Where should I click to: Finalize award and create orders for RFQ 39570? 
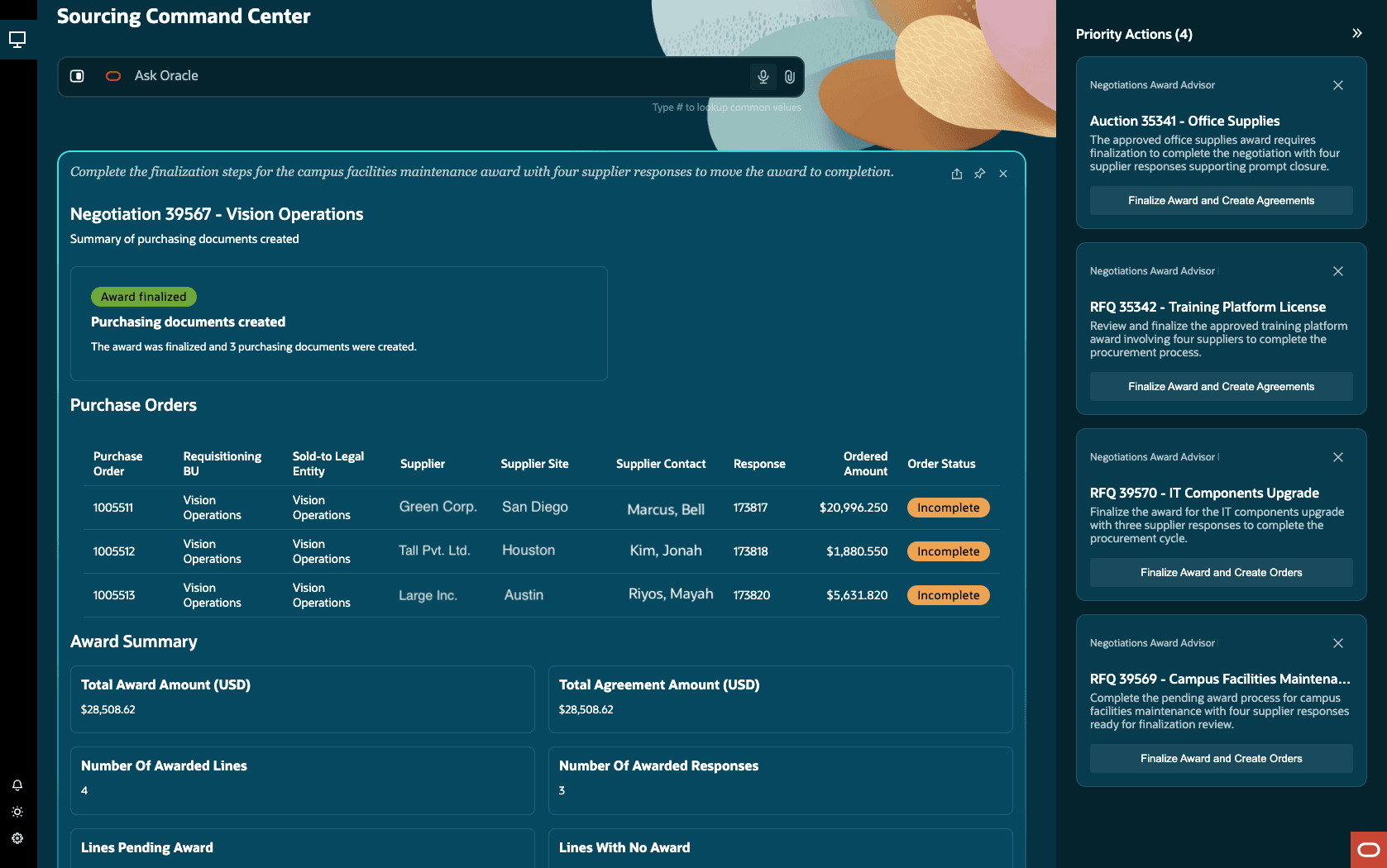tap(1221, 573)
